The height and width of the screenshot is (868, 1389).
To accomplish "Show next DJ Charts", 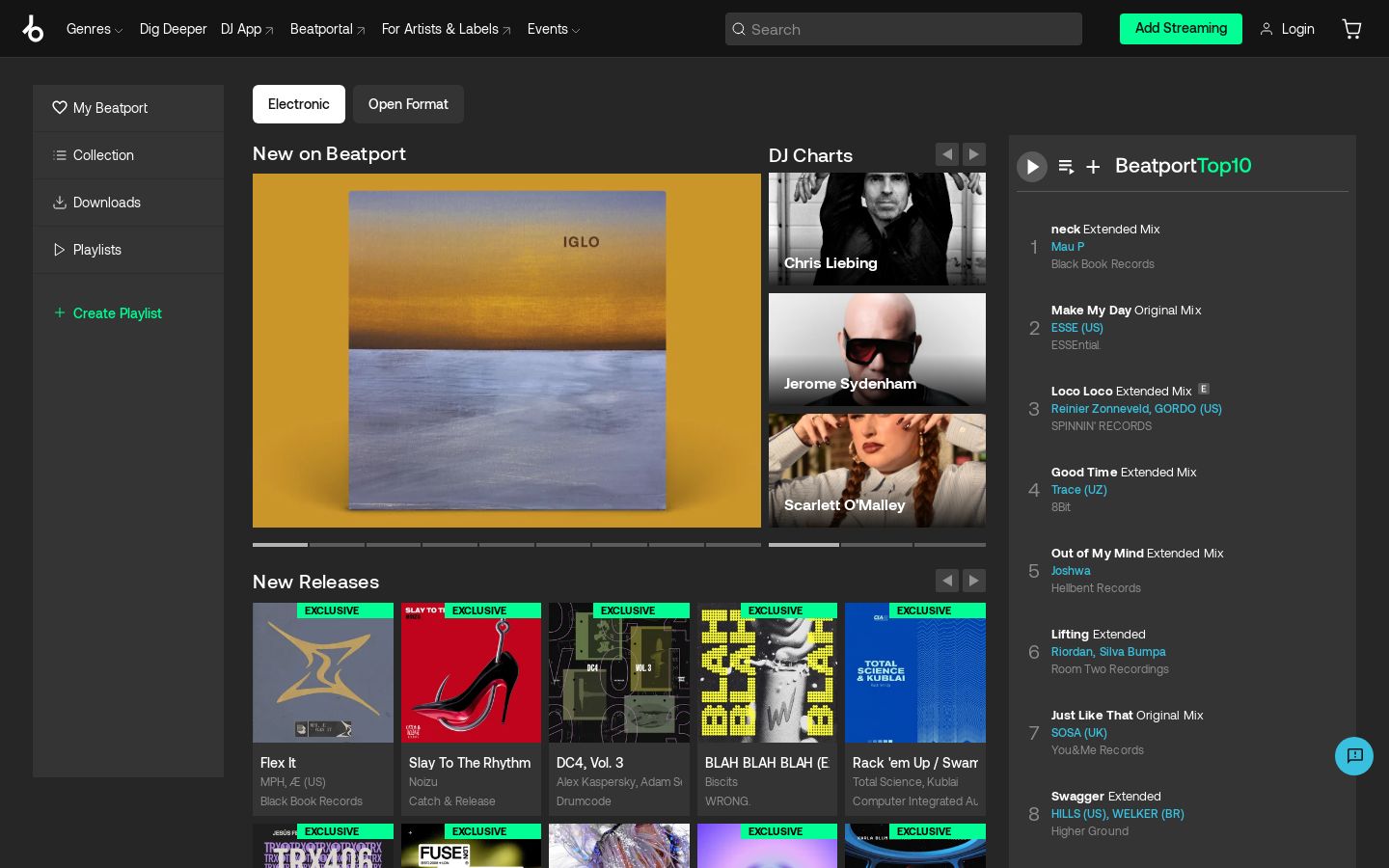I will coord(974,154).
